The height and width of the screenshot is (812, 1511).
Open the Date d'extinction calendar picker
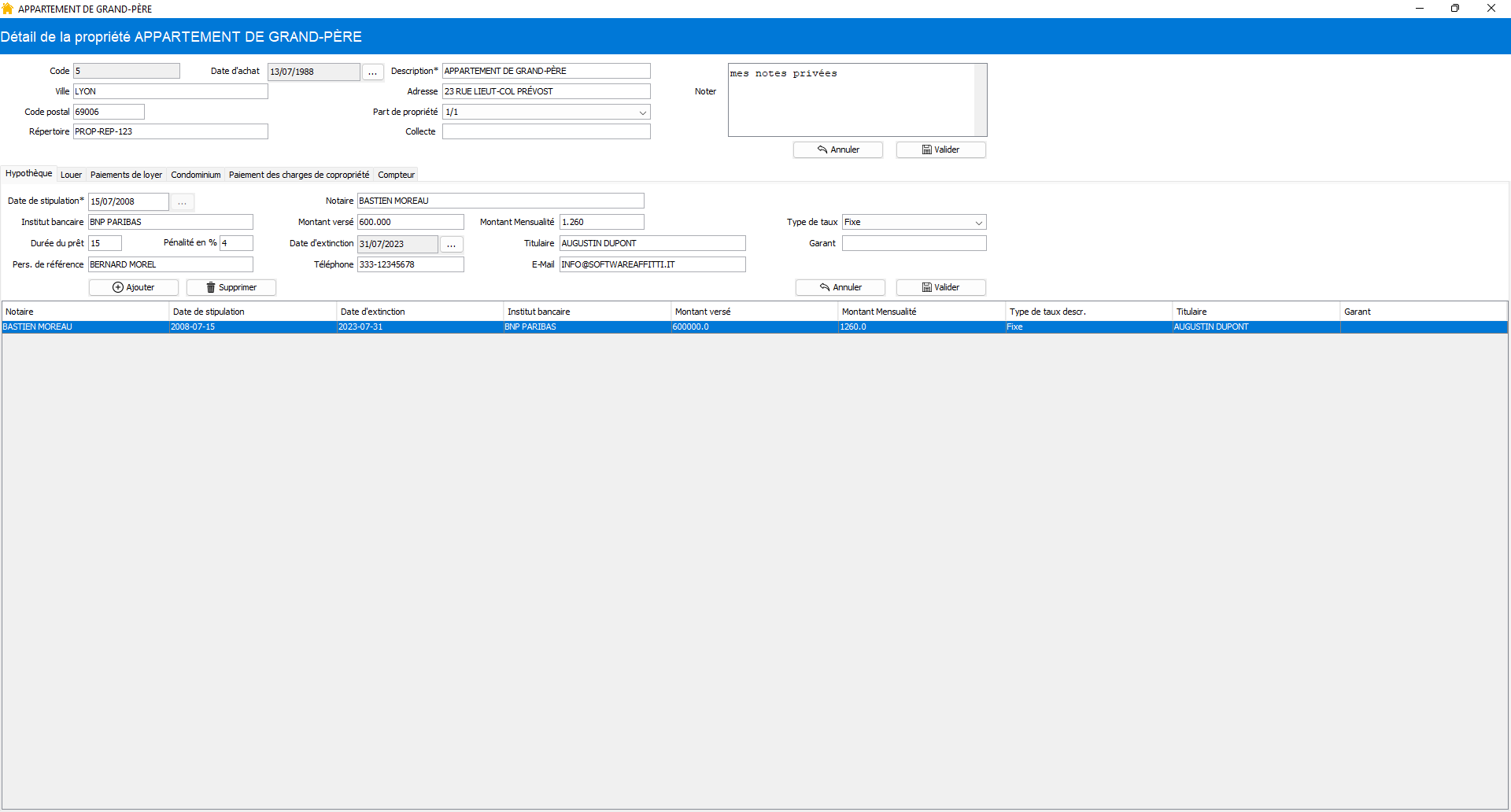[x=451, y=244]
